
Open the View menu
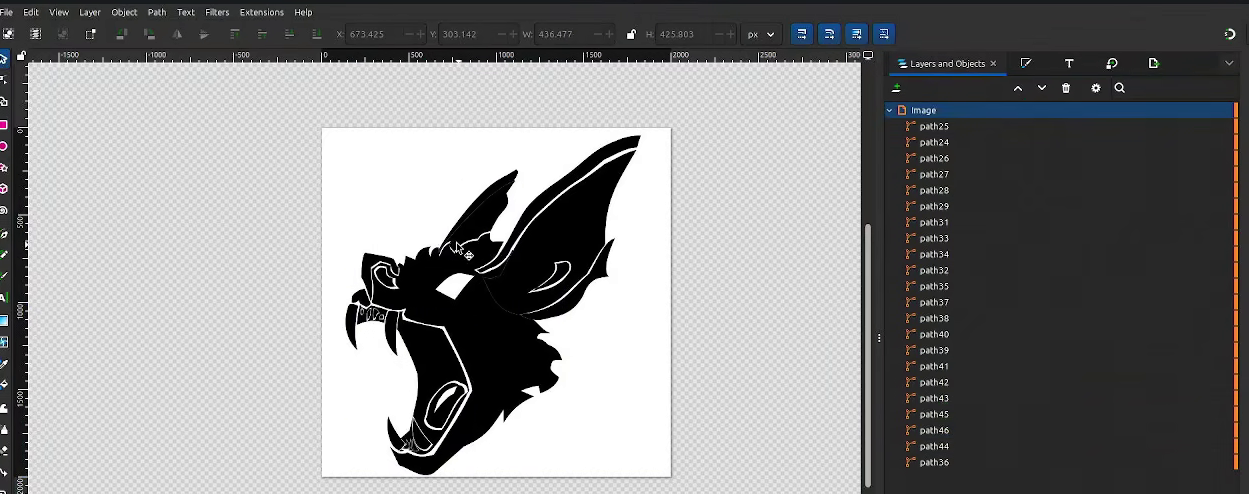(59, 12)
